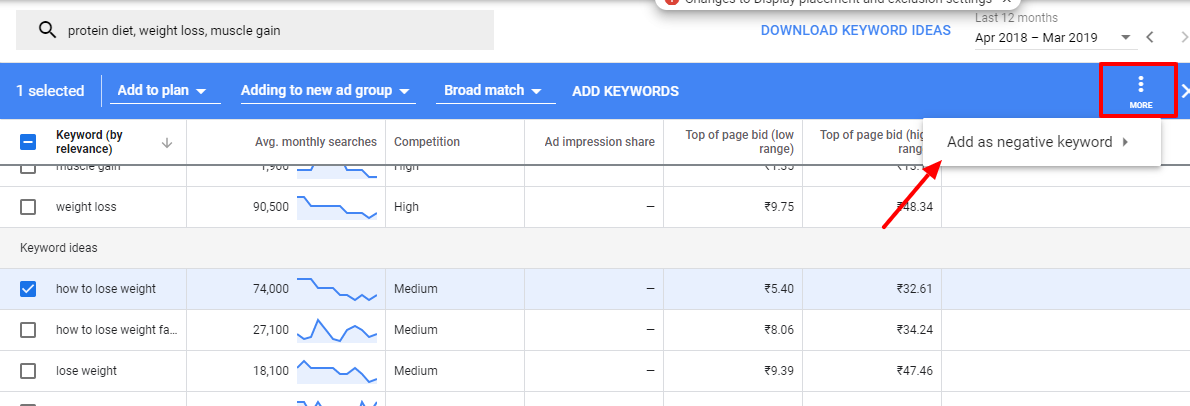1190x406 pixels.
Task: Click the 1 selected label
Action: 50,91
